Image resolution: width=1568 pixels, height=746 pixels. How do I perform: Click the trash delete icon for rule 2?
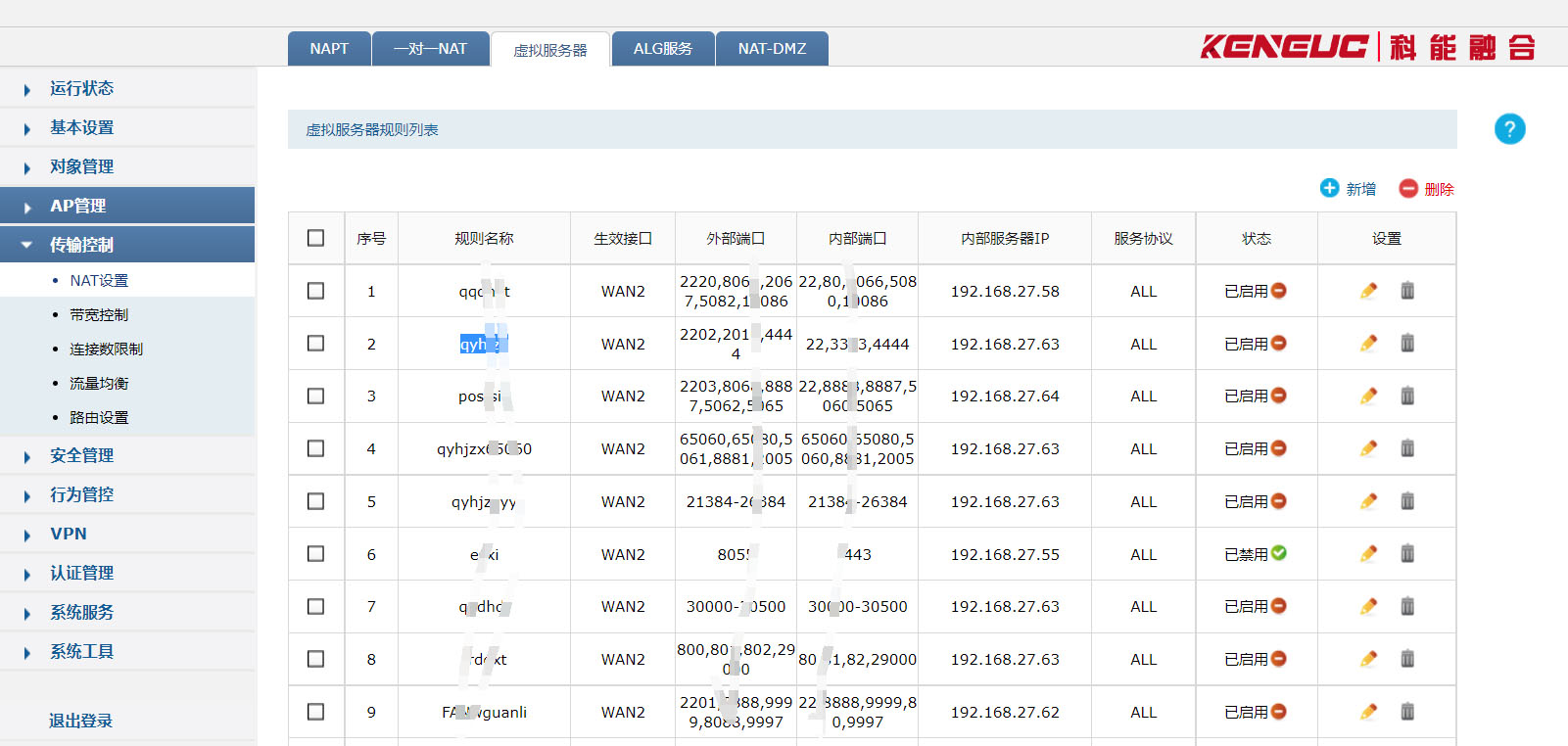point(1407,344)
